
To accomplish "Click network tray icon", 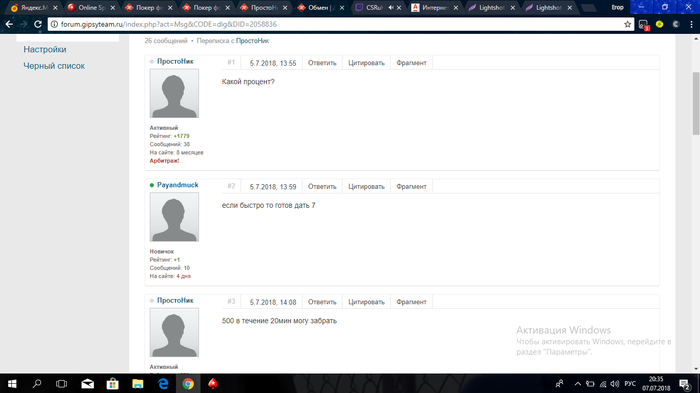I will (x=603, y=384).
